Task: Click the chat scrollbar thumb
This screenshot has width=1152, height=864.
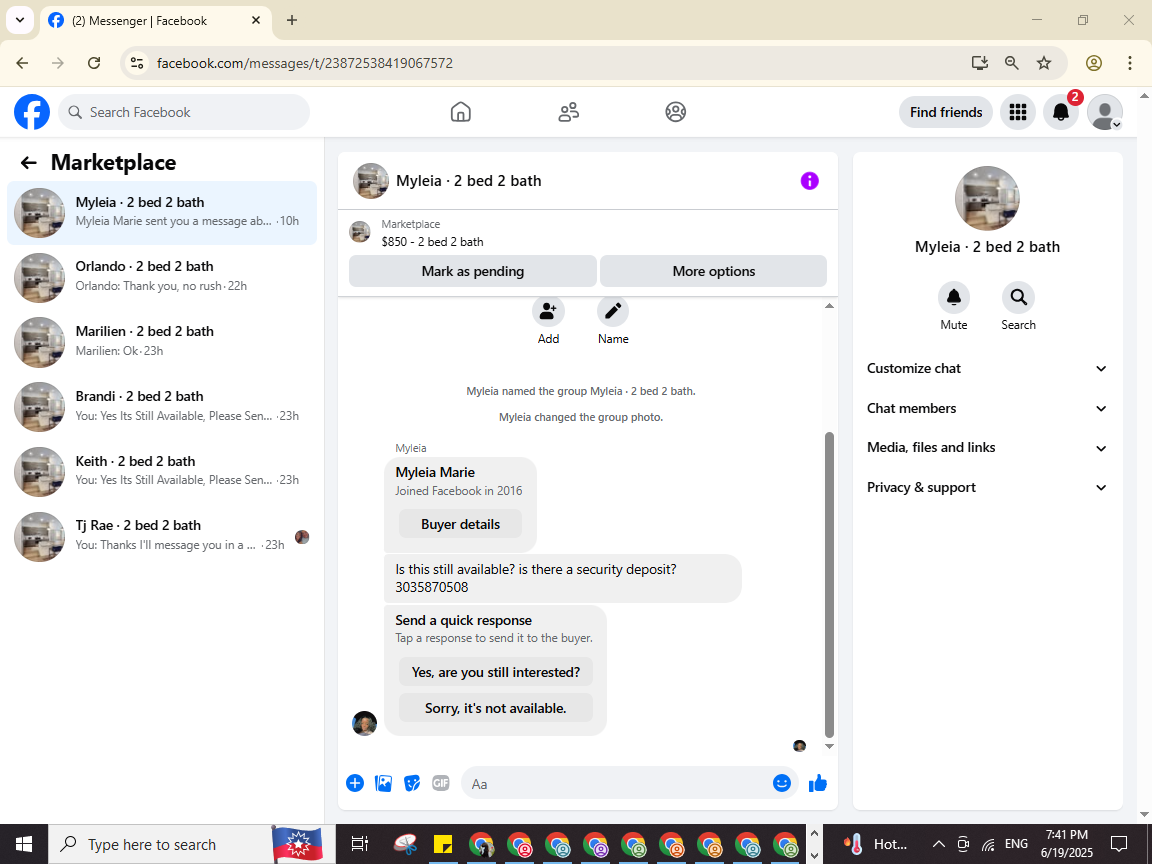Action: (x=829, y=585)
